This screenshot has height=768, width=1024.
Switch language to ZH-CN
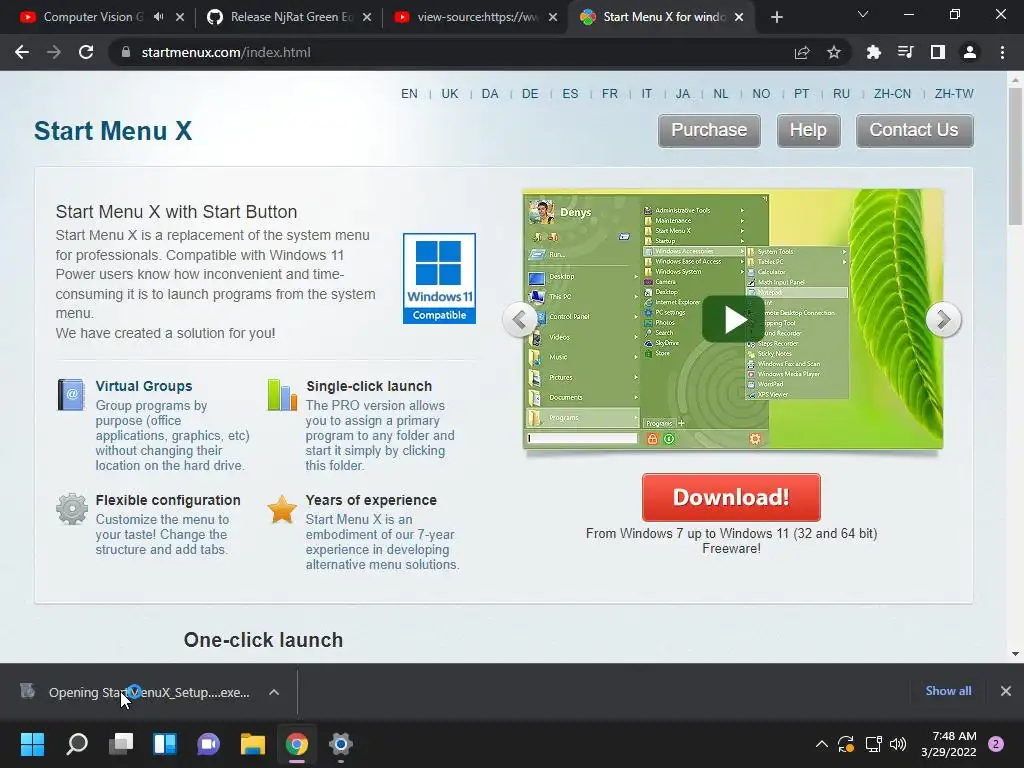point(892,93)
